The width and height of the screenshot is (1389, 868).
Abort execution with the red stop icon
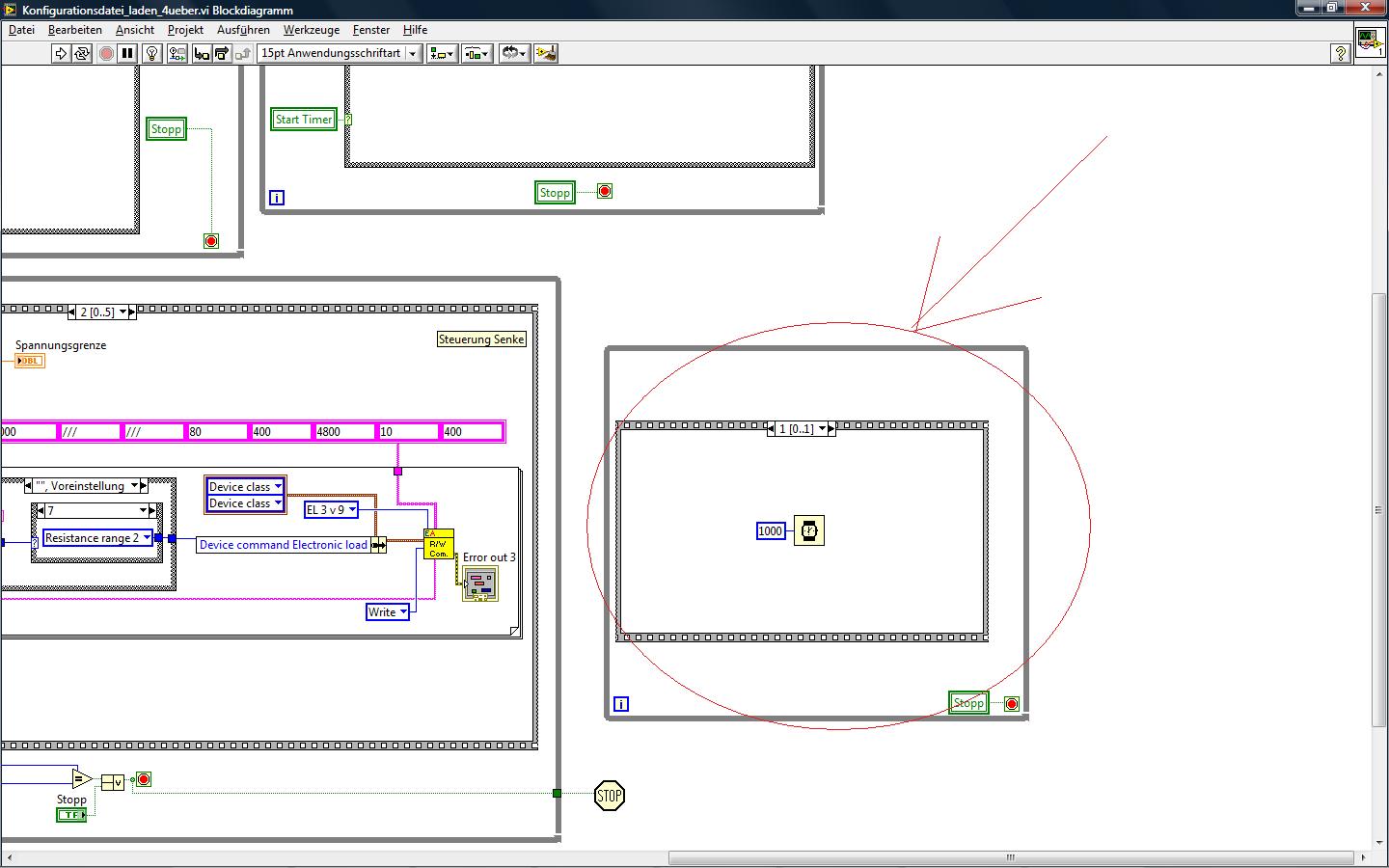pos(106,53)
